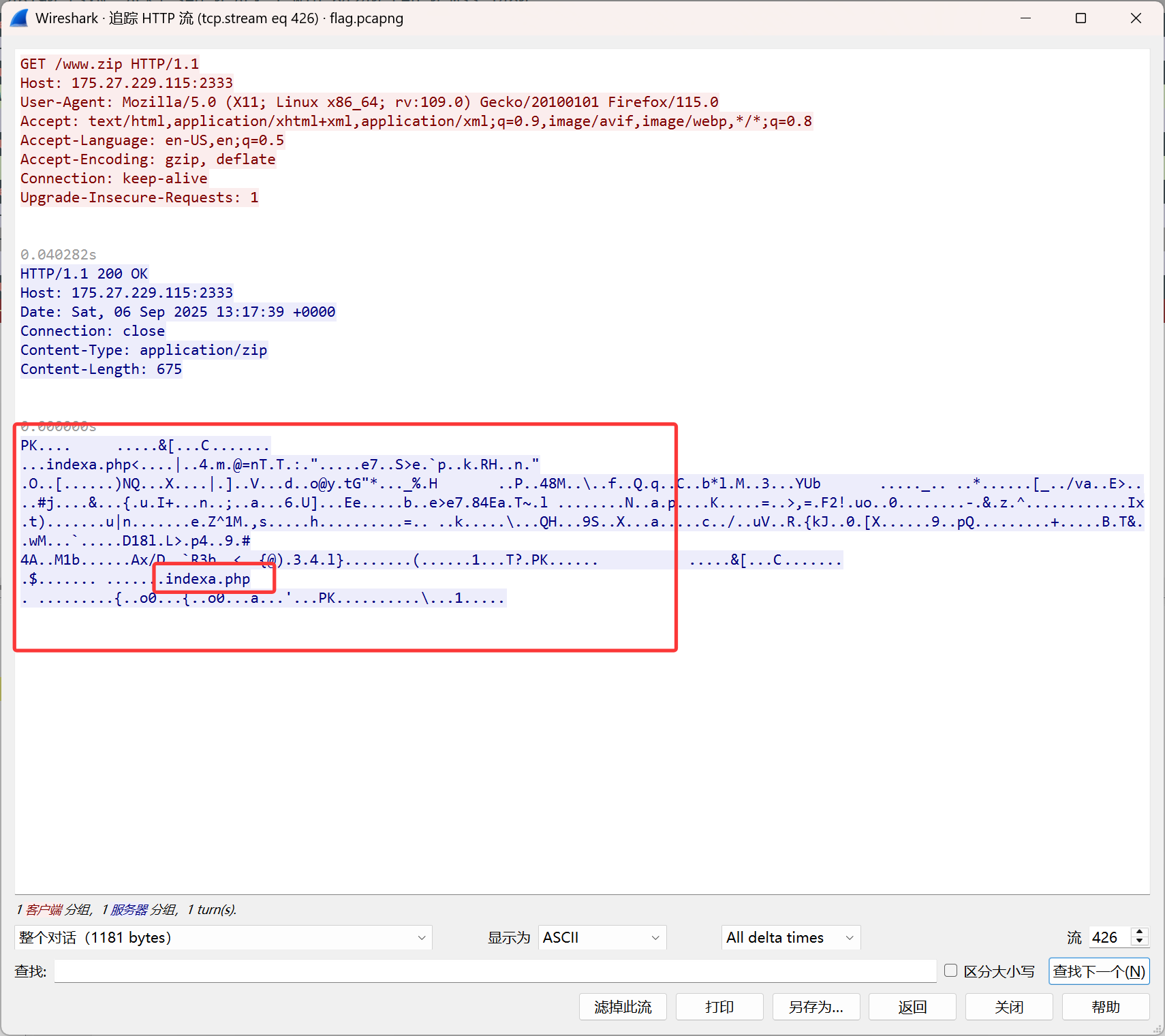The height and width of the screenshot is (1036, 1165).
Task: Click the Connection: close line
Action: (93, 331)
